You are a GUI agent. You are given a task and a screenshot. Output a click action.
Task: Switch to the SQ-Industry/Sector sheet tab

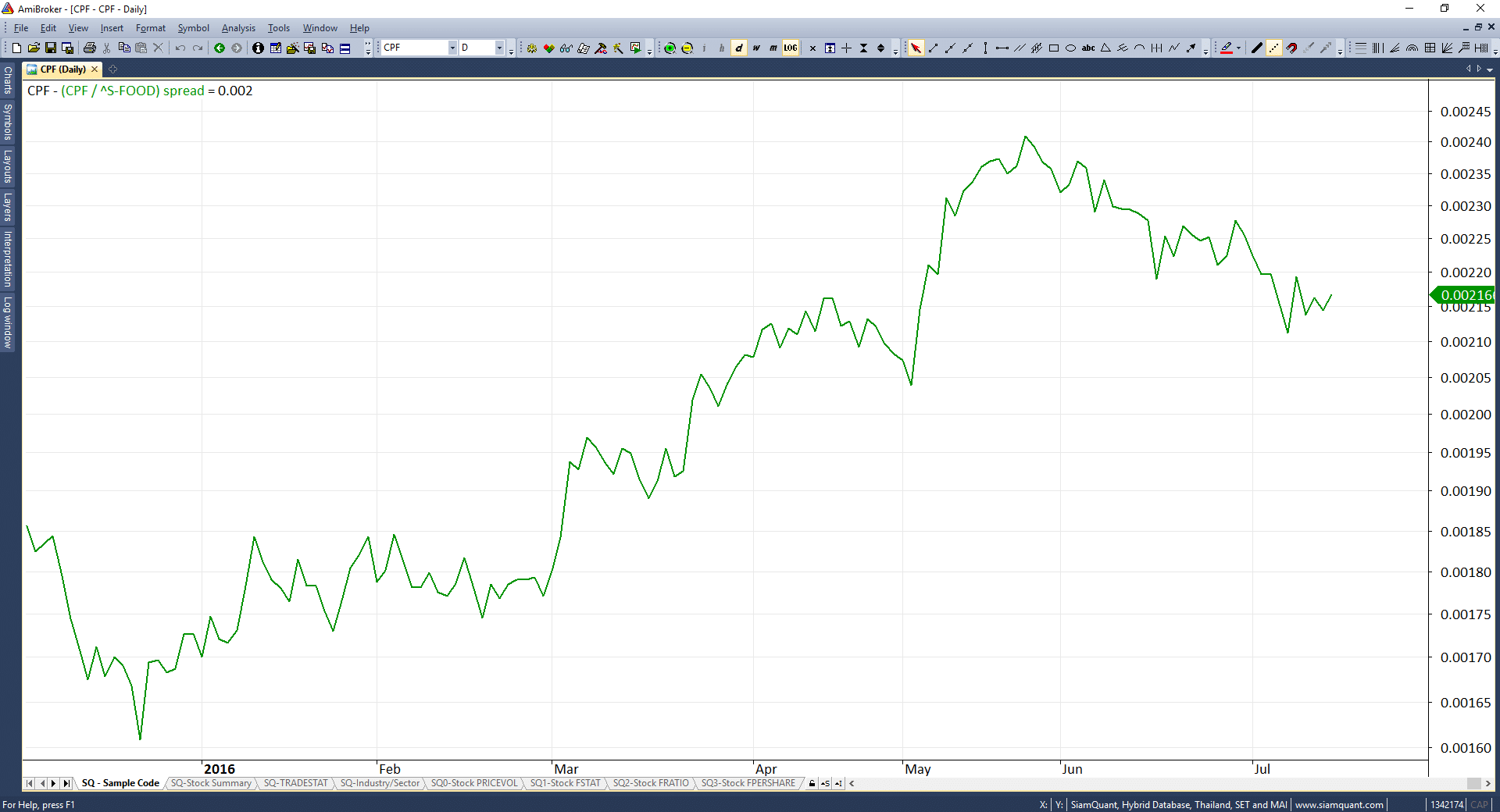[380, 783]
